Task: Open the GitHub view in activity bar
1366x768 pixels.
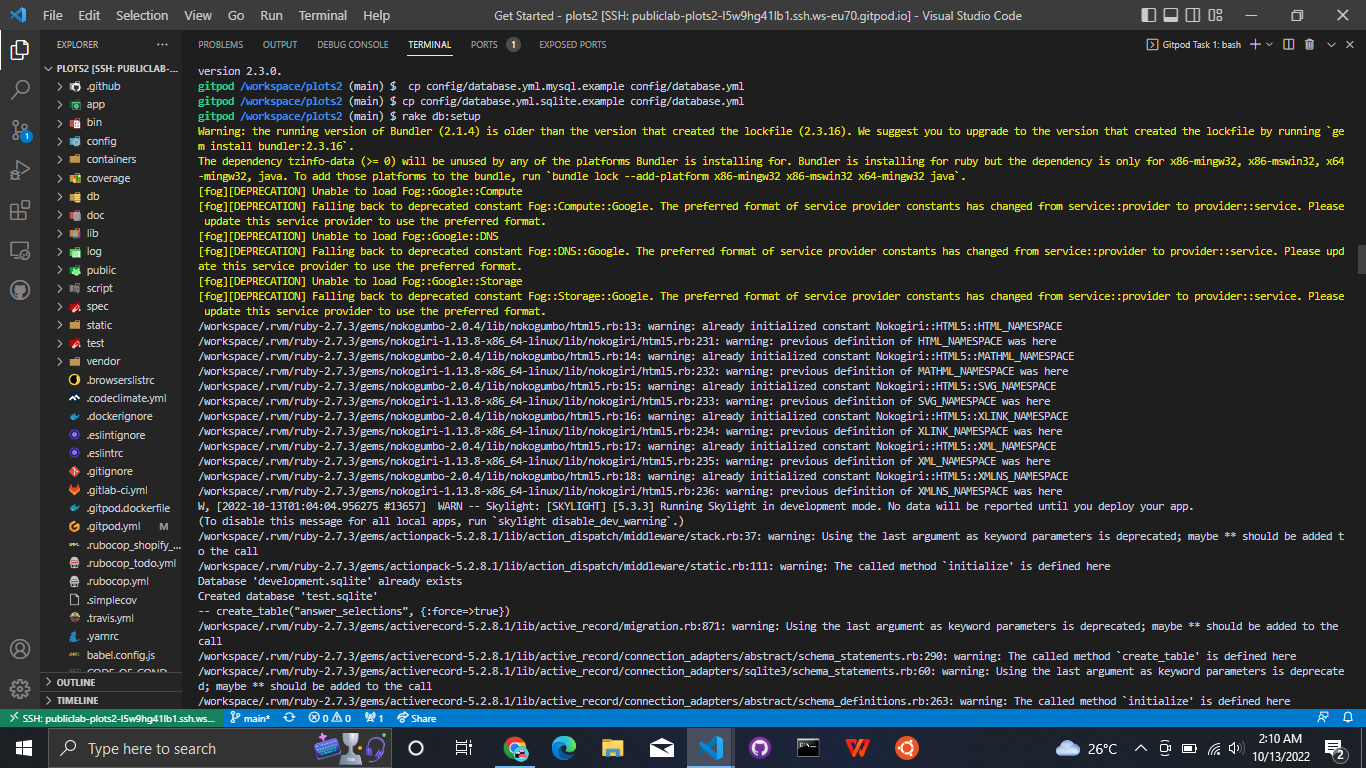Action: click(x=20, y=290)
